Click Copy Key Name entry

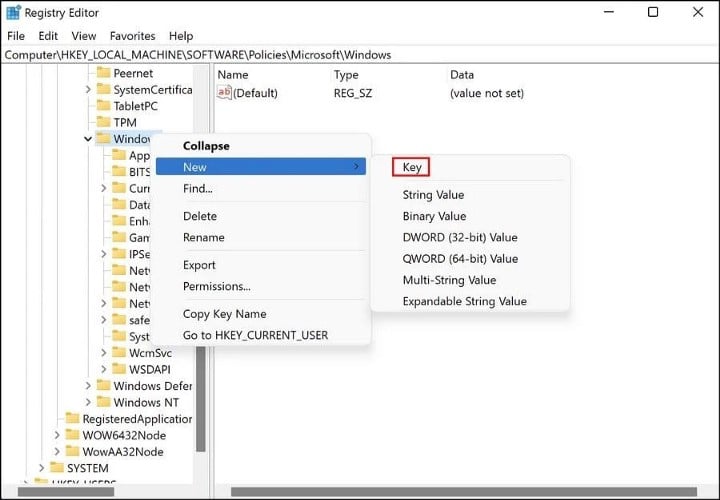click(x=225, y=314)
